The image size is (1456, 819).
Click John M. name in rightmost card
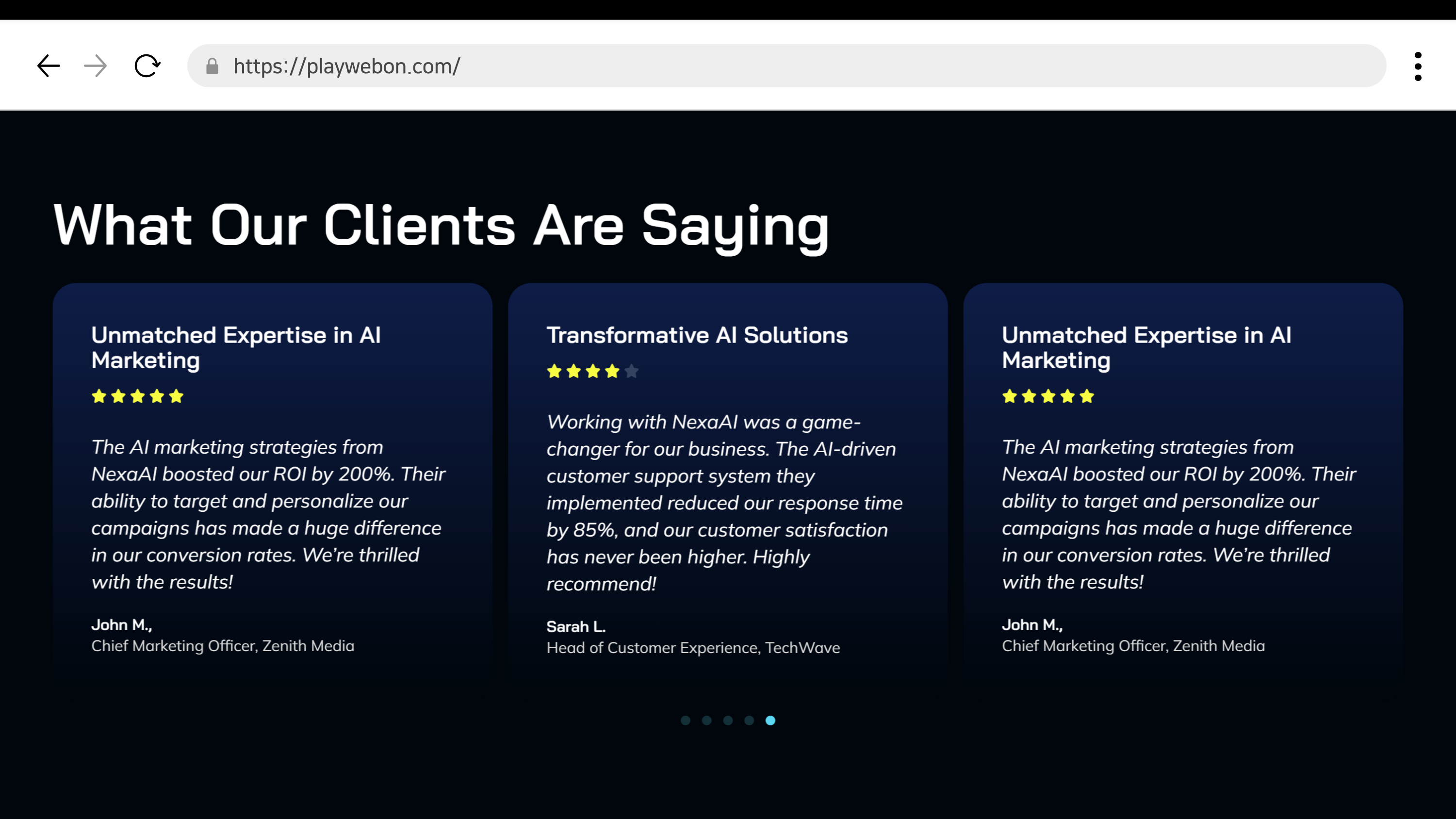click(1032, 624)
